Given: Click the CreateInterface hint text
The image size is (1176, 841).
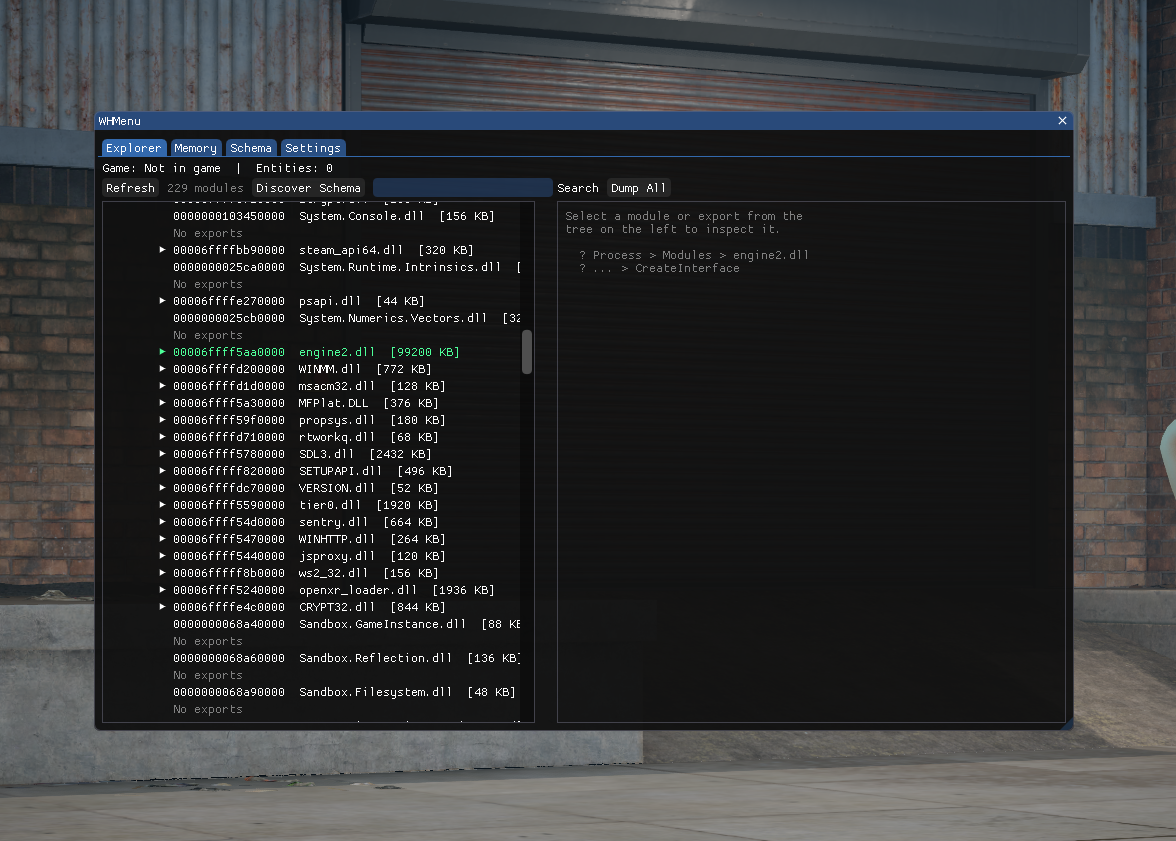Looking at the screenshot, I should point(687,269).
